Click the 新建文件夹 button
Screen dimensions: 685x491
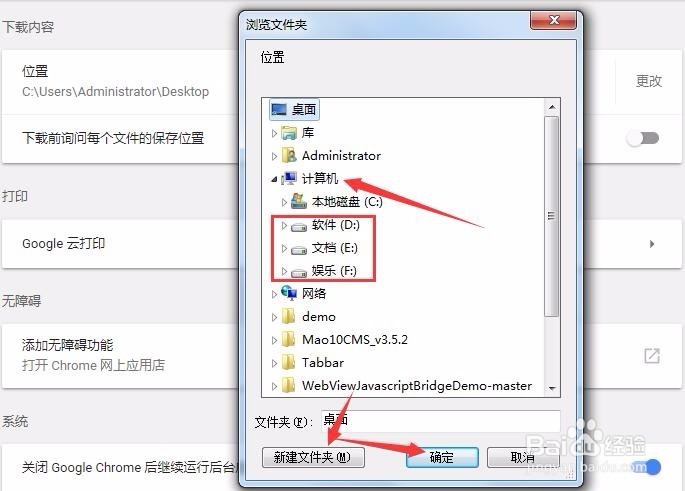pos(313,457)
